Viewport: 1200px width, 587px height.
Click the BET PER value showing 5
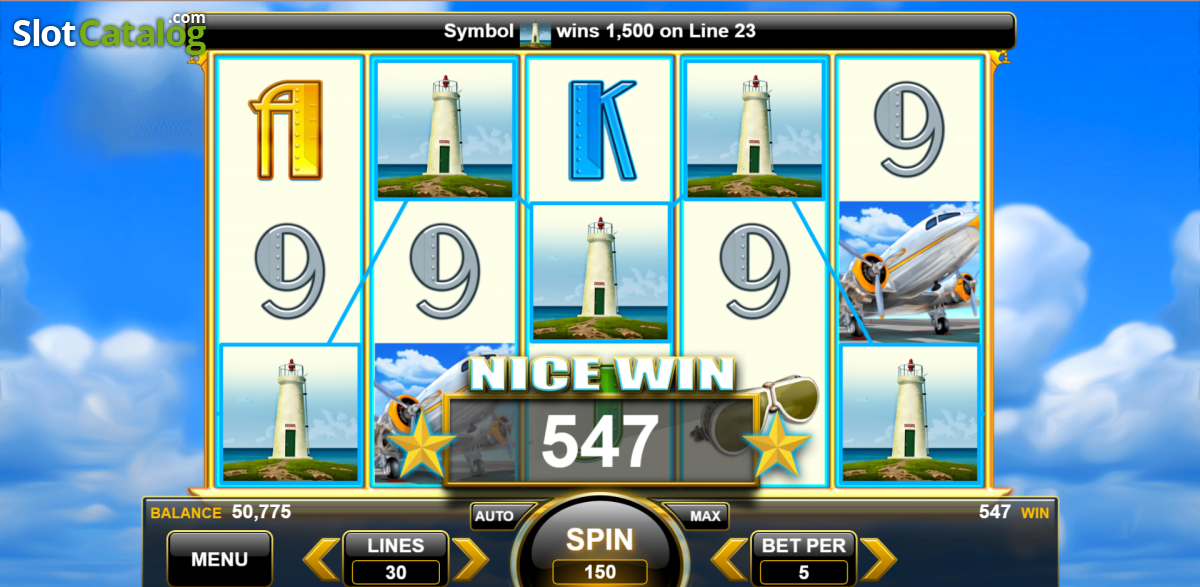click(x=803, y=573)
